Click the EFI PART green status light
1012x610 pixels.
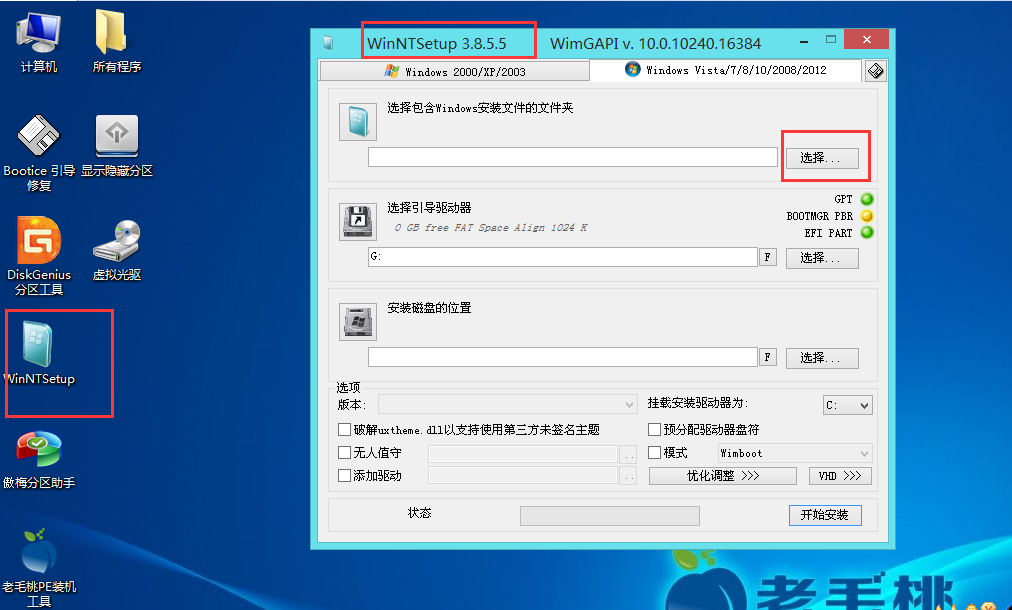coord(867,232)
